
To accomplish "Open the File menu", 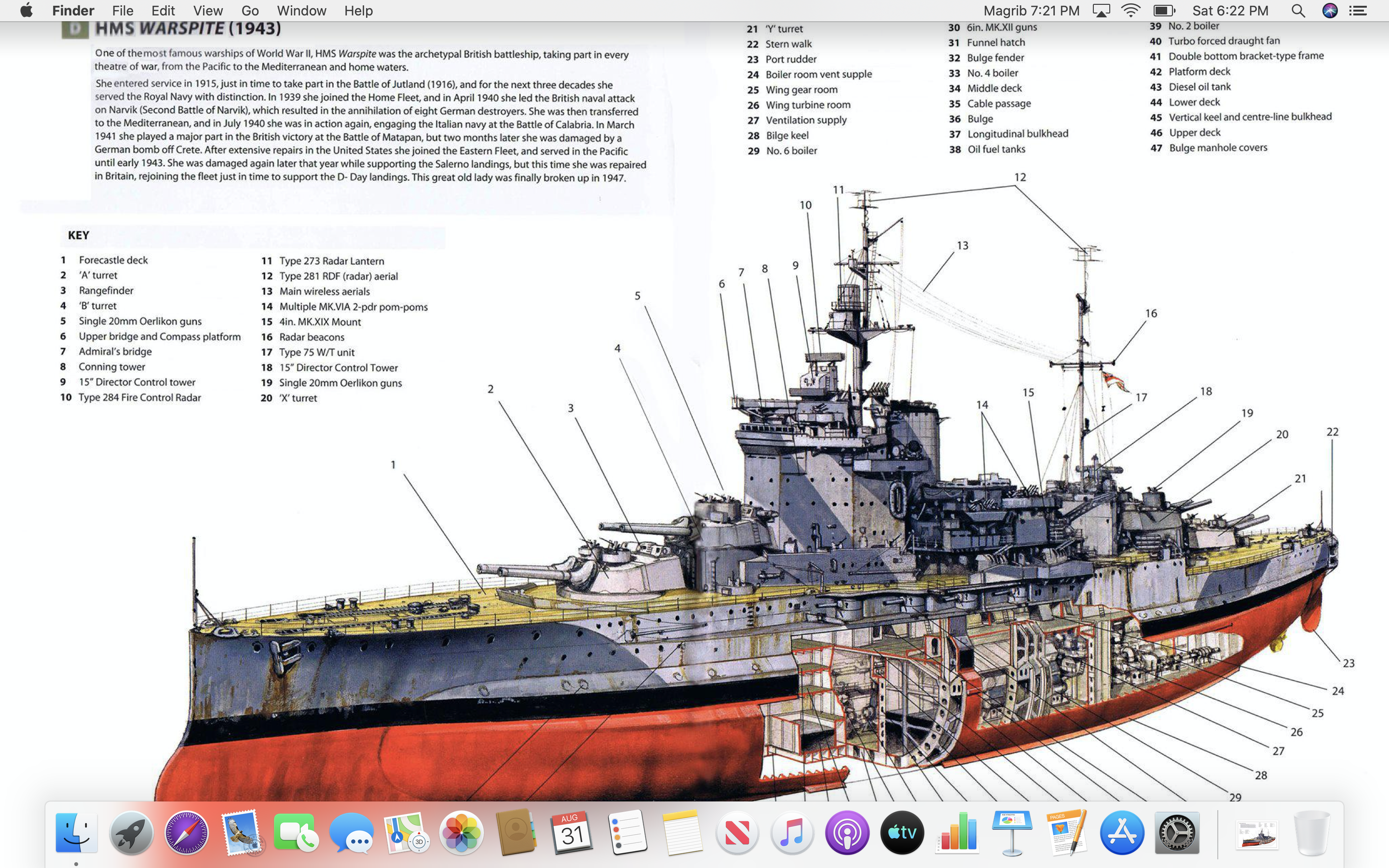I will click(123, 10).
